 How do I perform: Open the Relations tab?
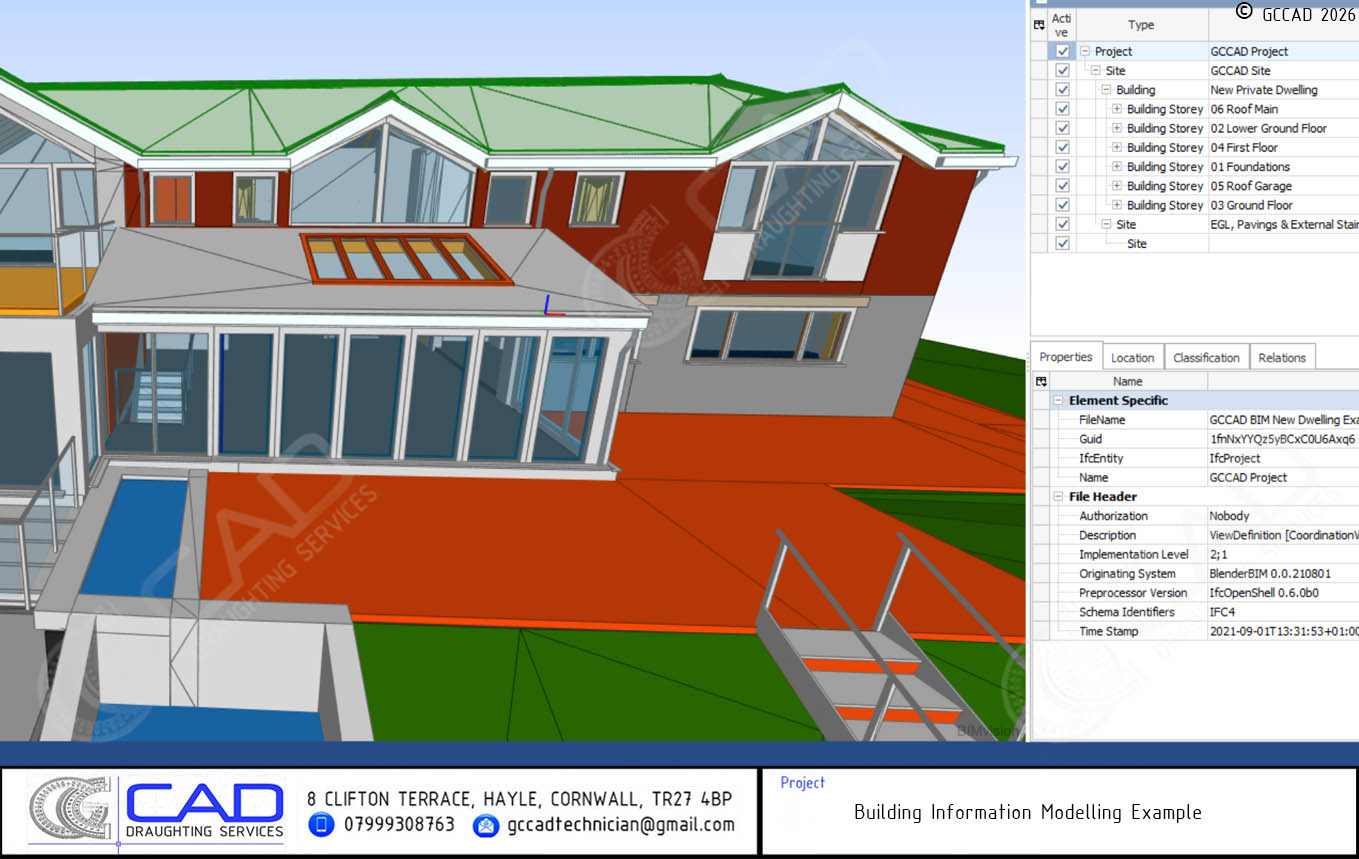point(1281,358)
